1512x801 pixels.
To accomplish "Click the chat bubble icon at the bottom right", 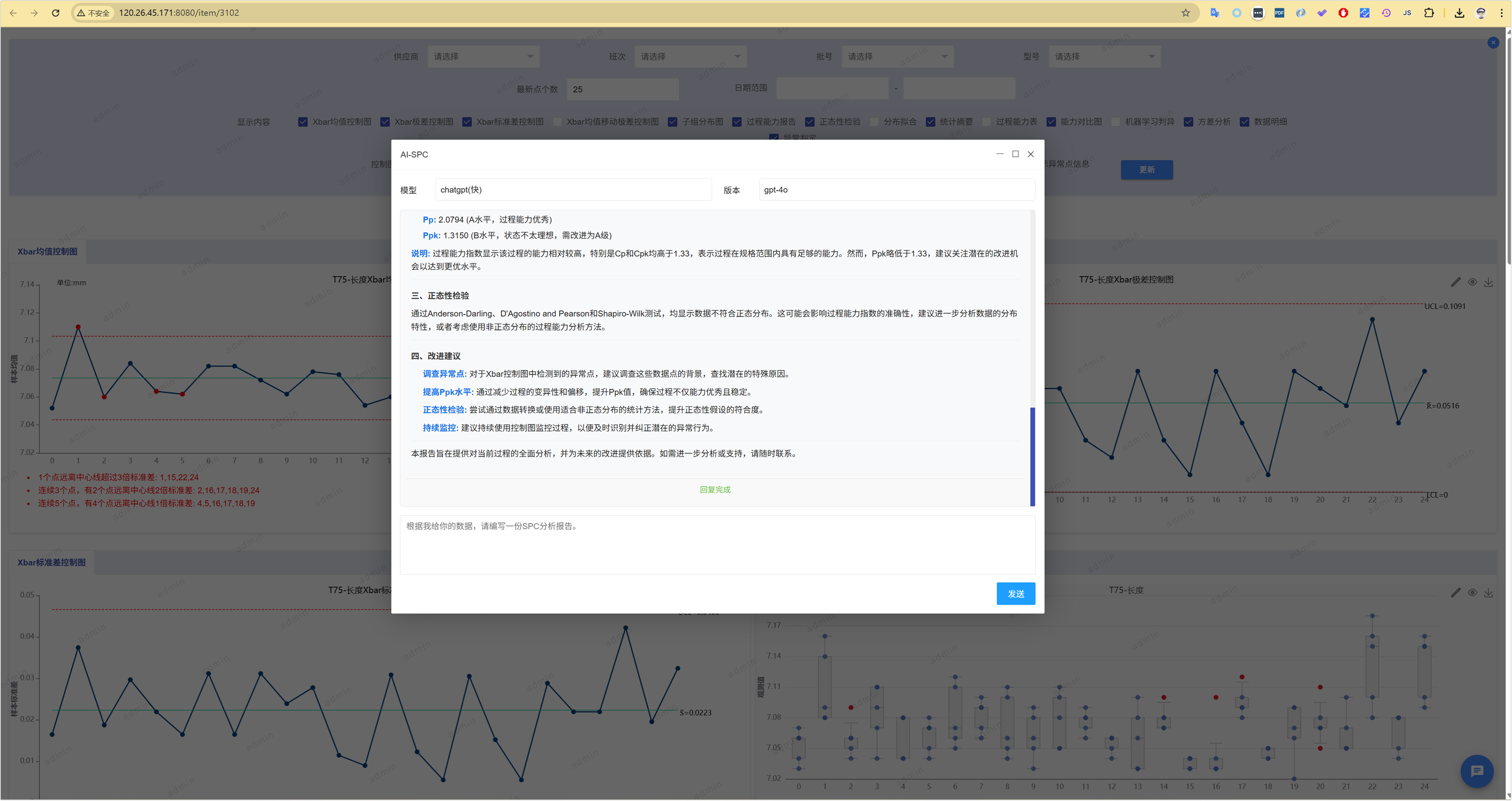I will 1477,771.
